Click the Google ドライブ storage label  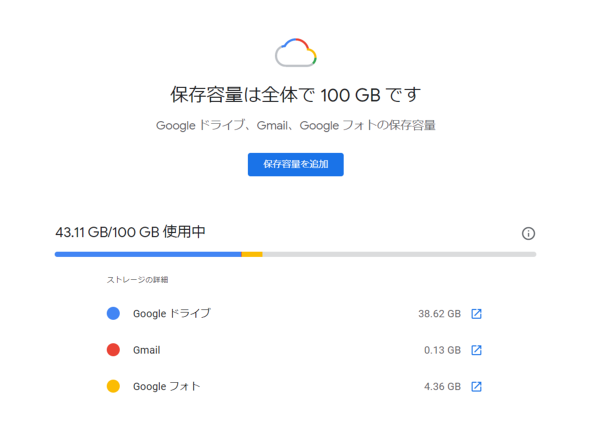click(x=172, y=313)
